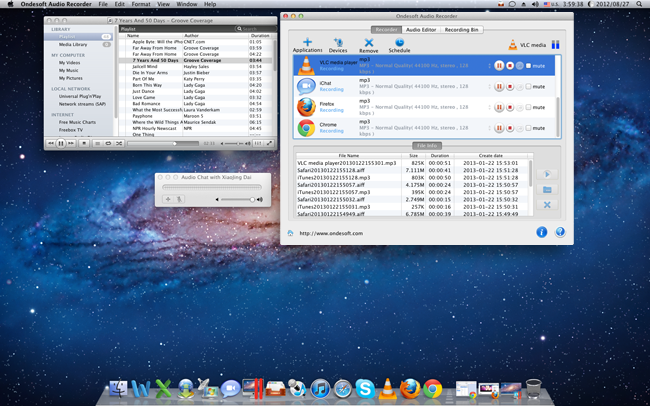Open the Schedule clock icon
The image size is (650, 406).
pyautogui.click(x=399, y=41)
